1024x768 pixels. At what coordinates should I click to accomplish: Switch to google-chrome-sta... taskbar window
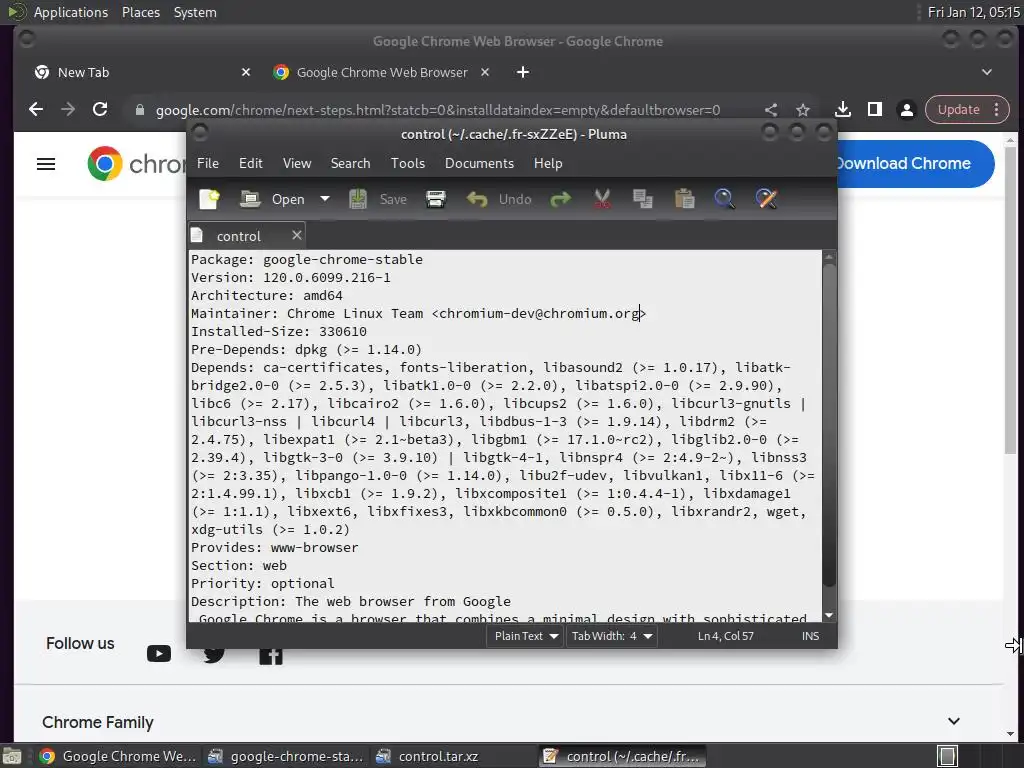[286, 756]
